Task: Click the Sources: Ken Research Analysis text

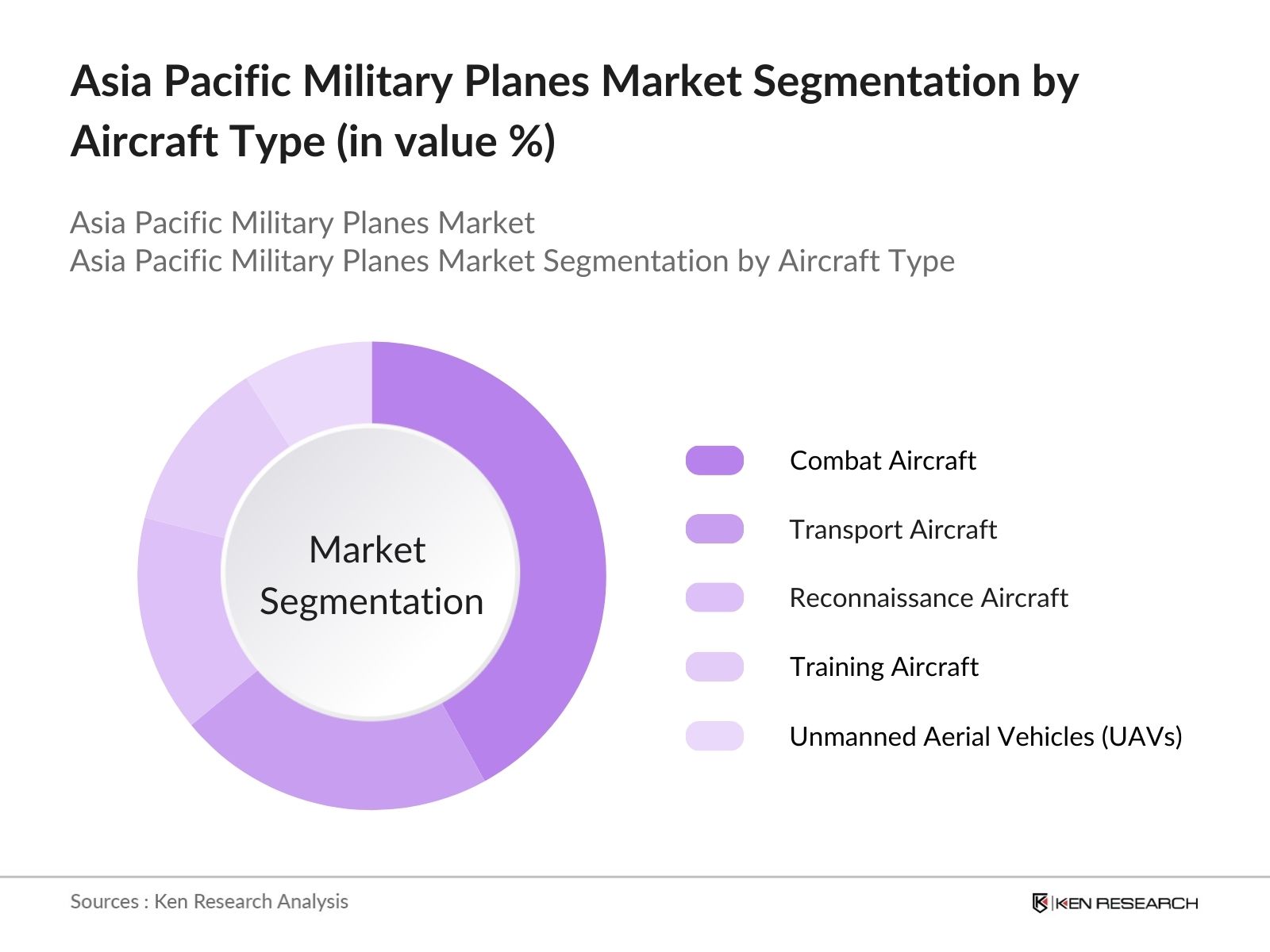Action: pyautogui.click(x=210, y=901)
